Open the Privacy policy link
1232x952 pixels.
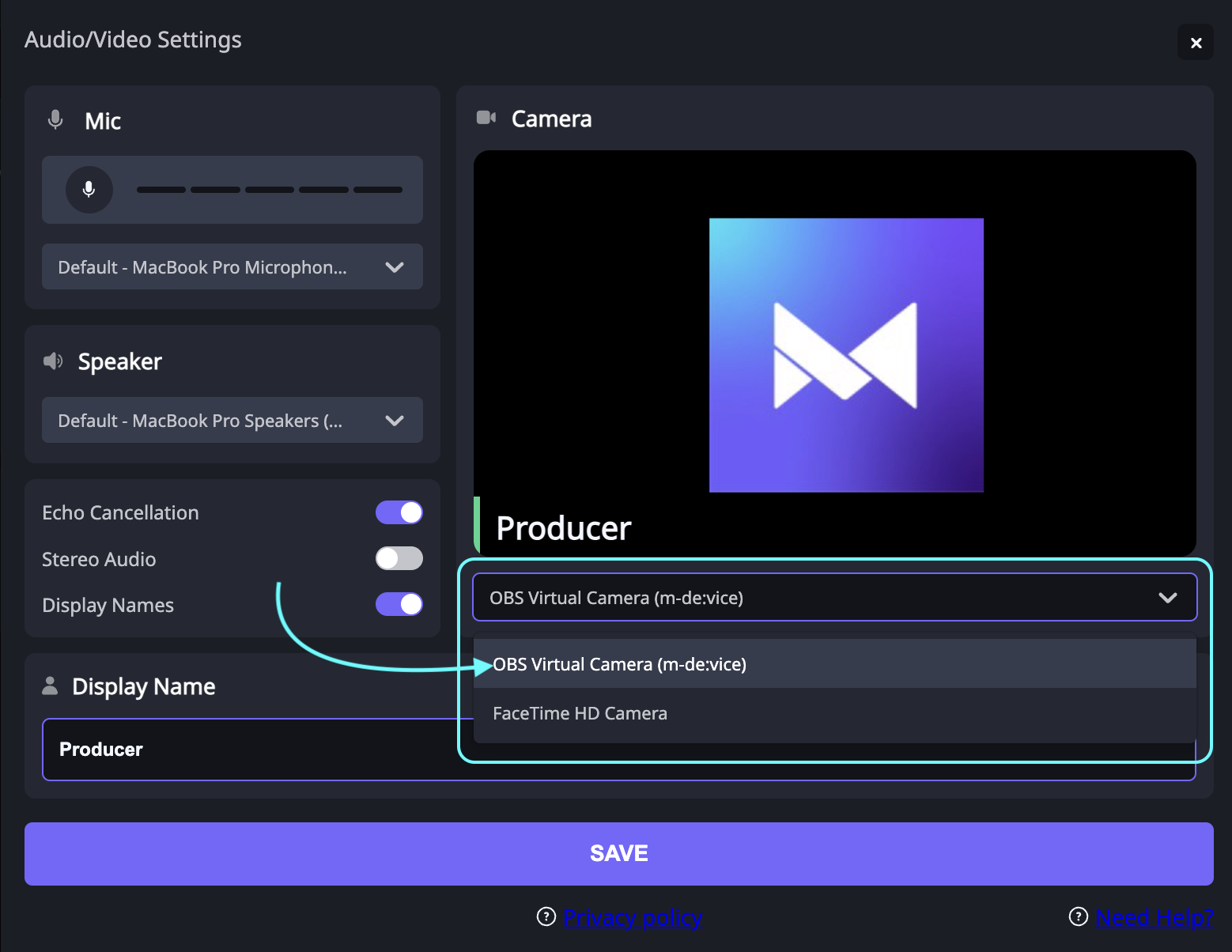(633, 917)
